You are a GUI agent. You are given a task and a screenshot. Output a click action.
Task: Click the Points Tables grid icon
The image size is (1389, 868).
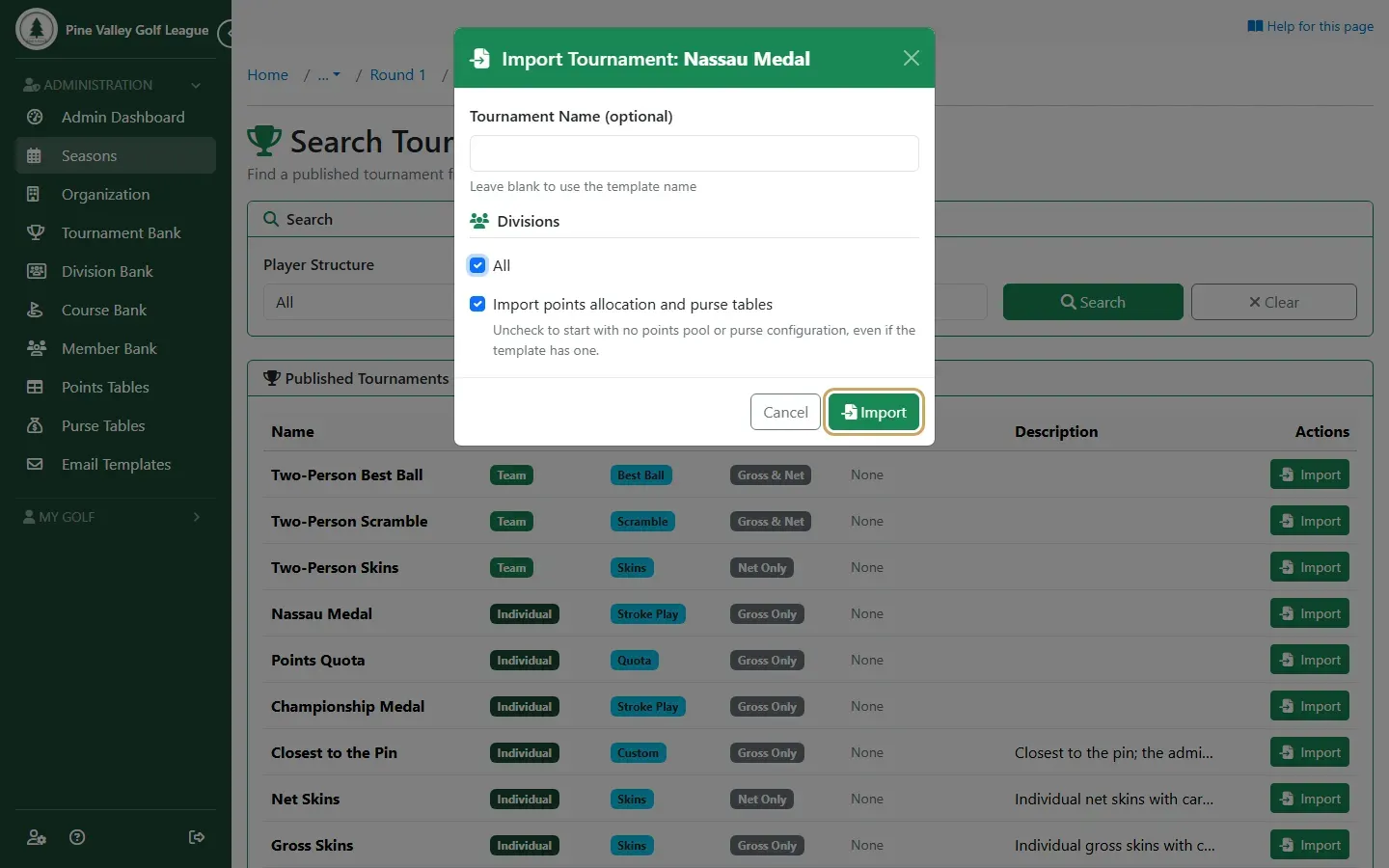tap(35, 387)
